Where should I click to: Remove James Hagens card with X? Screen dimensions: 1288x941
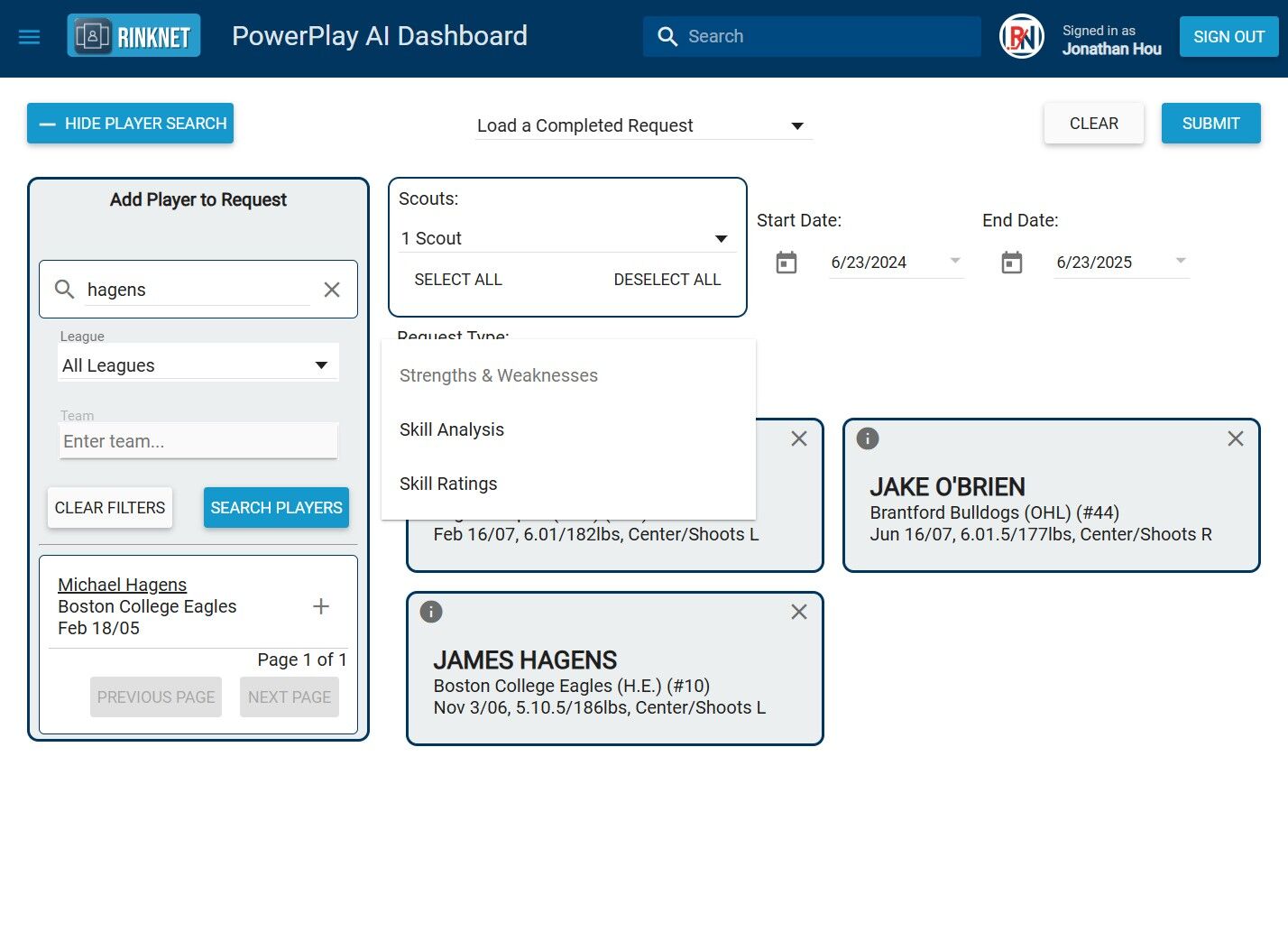799,612
